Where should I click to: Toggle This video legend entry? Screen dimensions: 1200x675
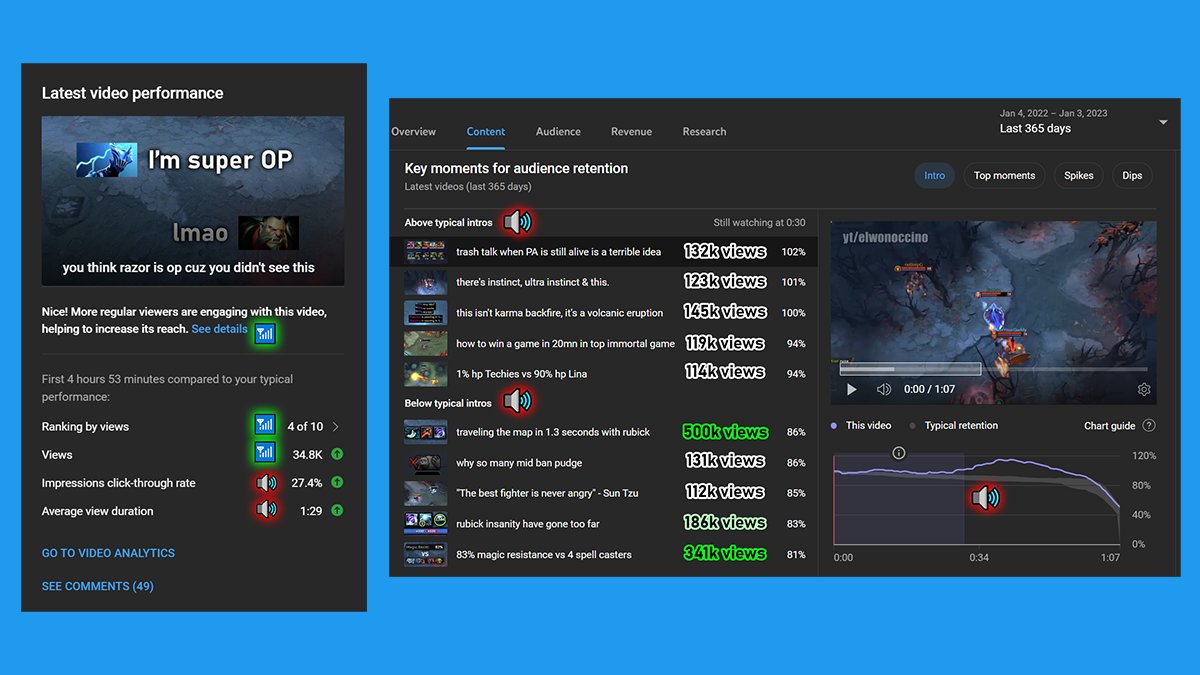(863, 425)
